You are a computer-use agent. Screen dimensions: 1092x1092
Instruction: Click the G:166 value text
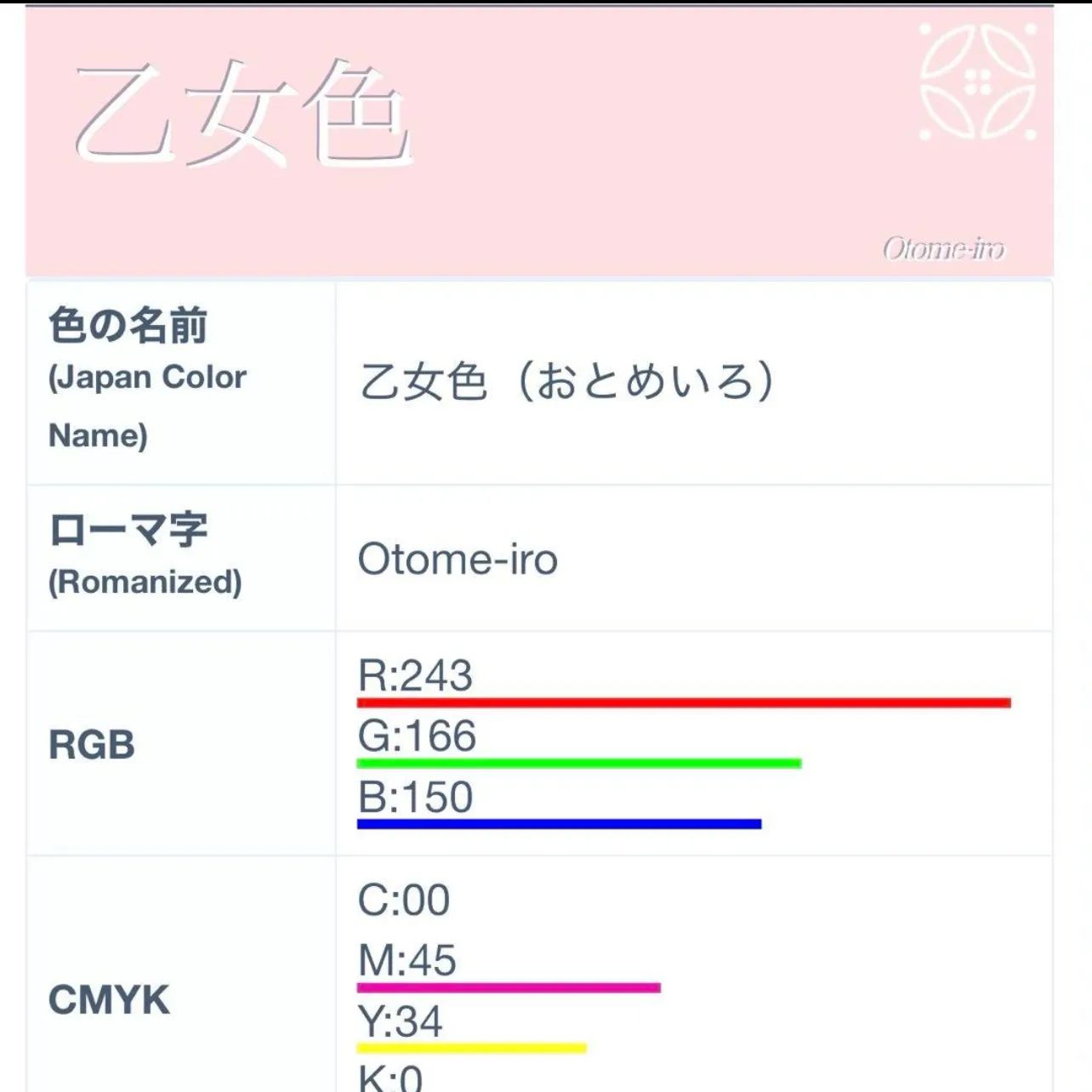click(x=417, y=737)
